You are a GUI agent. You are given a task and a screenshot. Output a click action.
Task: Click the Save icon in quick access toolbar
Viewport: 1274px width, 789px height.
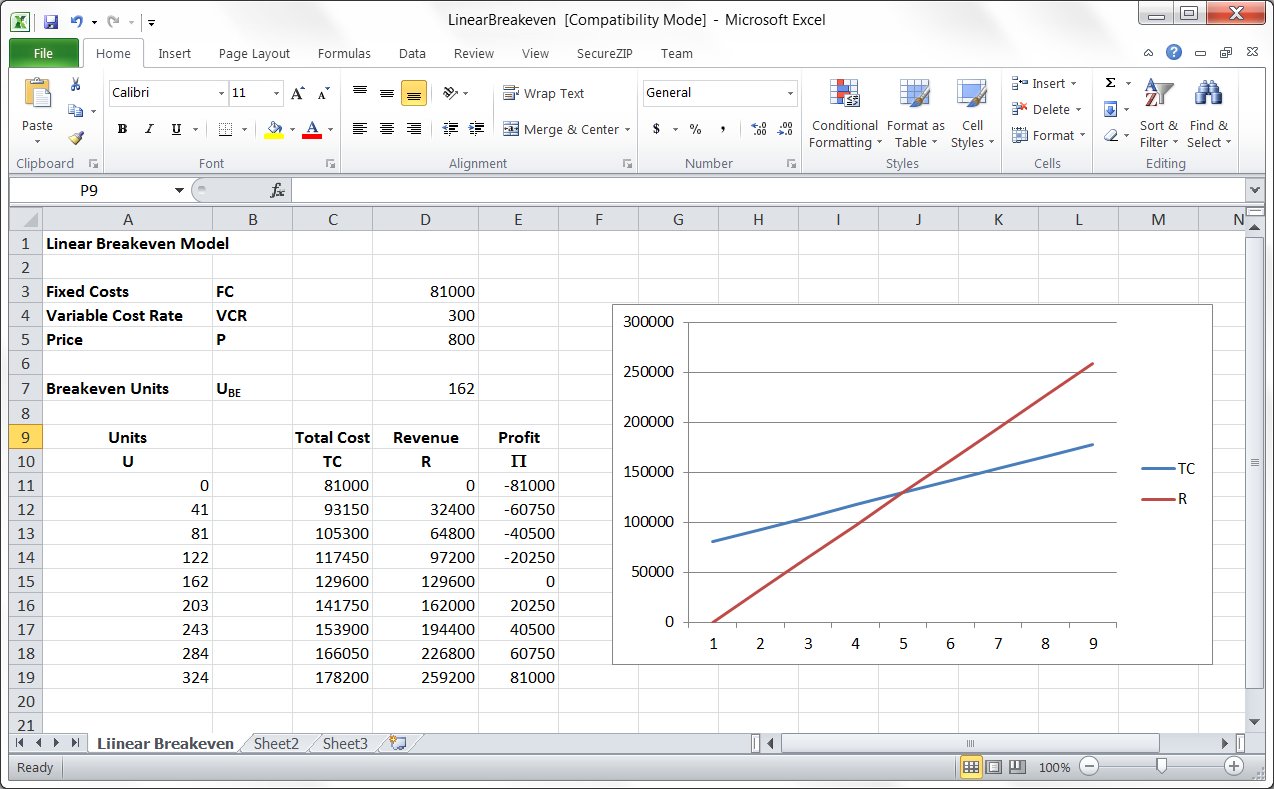51,20
